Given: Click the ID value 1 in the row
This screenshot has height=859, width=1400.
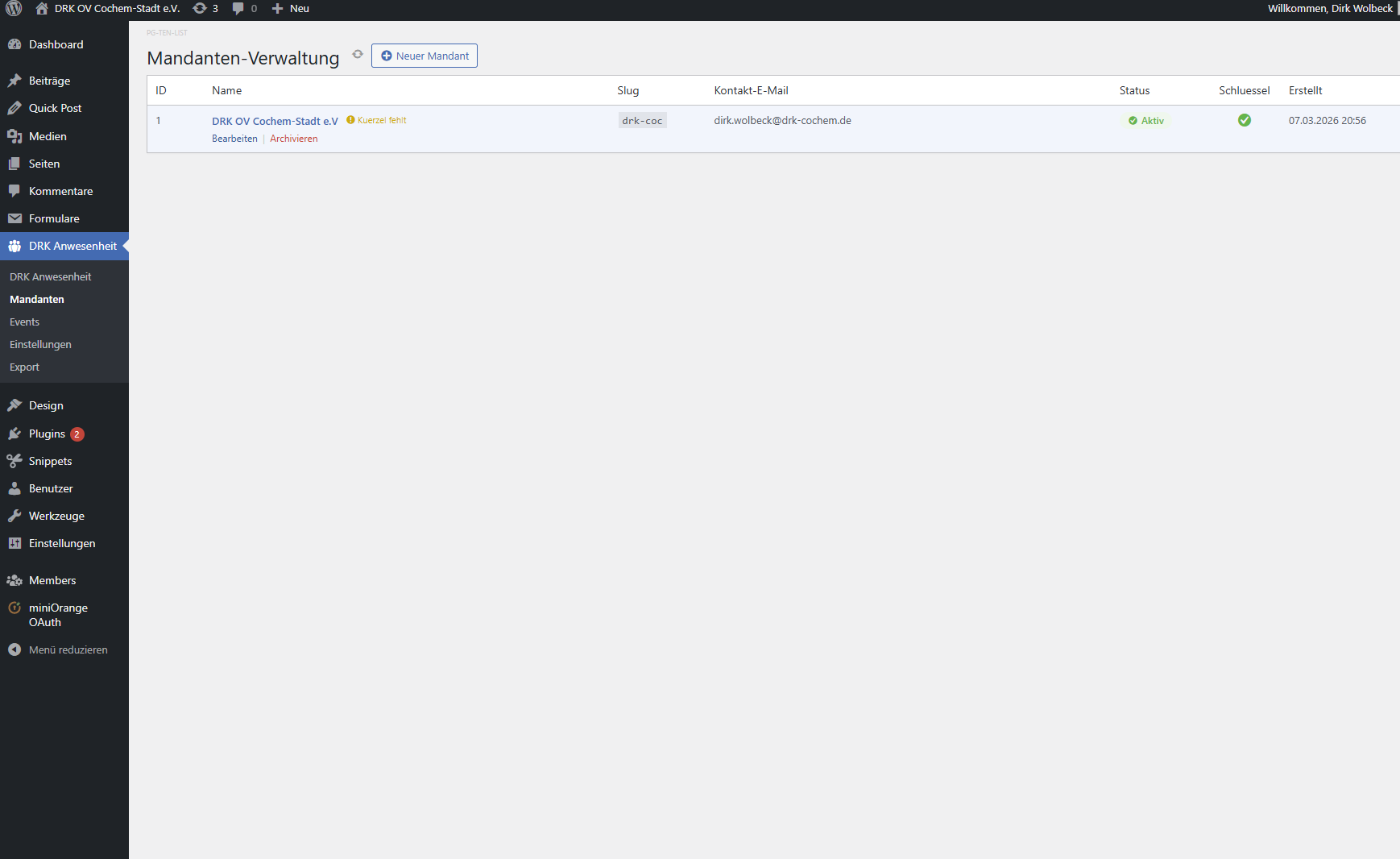Looking at the screenshot, I should (159, 121).
